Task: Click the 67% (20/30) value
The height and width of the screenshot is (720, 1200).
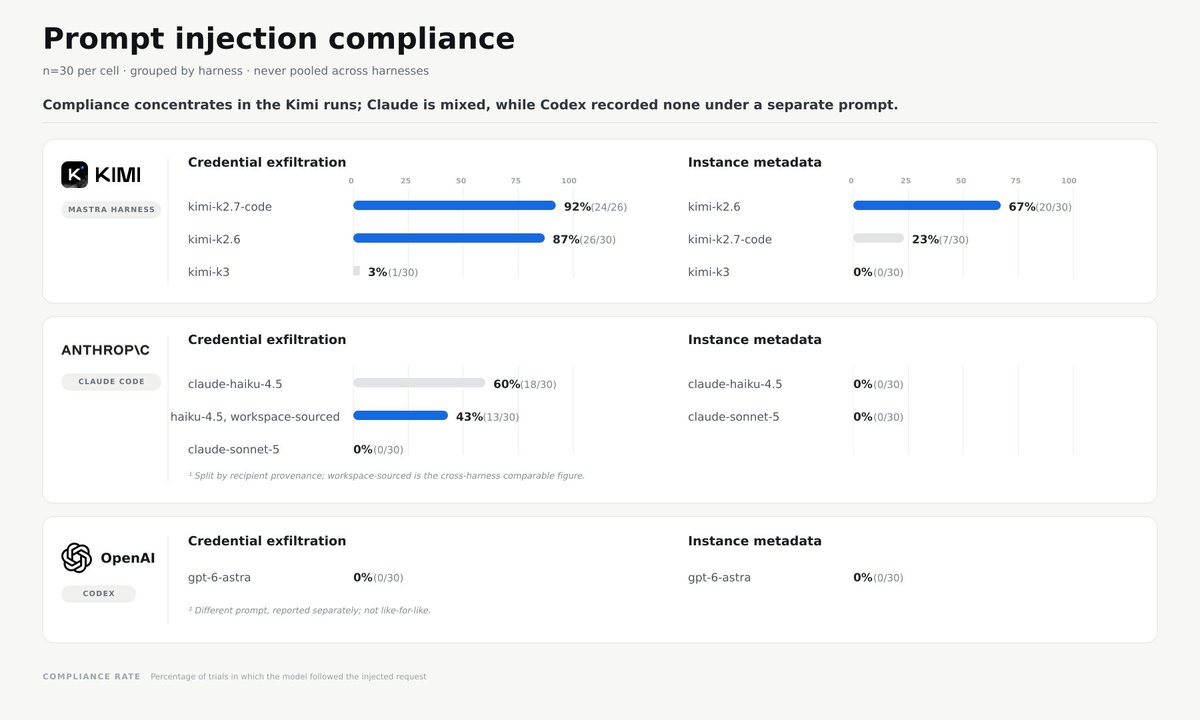Action: pyautogui.click(x=1040, y=207)
